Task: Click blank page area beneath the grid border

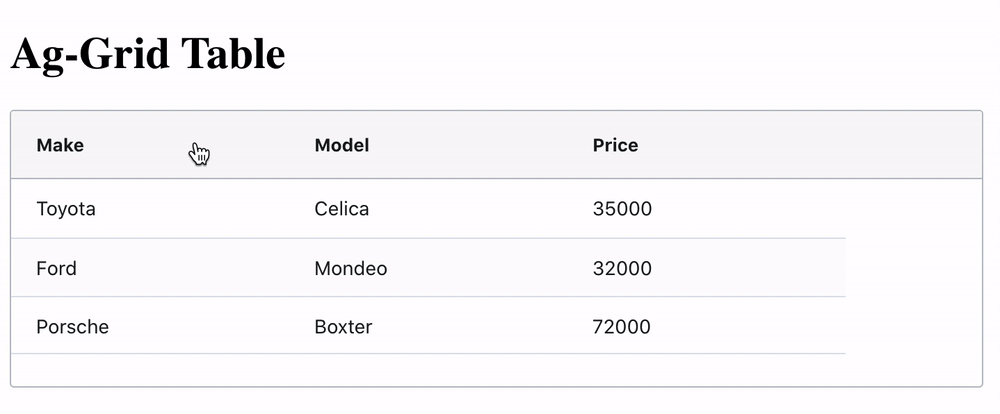Action: pos(500,402)
